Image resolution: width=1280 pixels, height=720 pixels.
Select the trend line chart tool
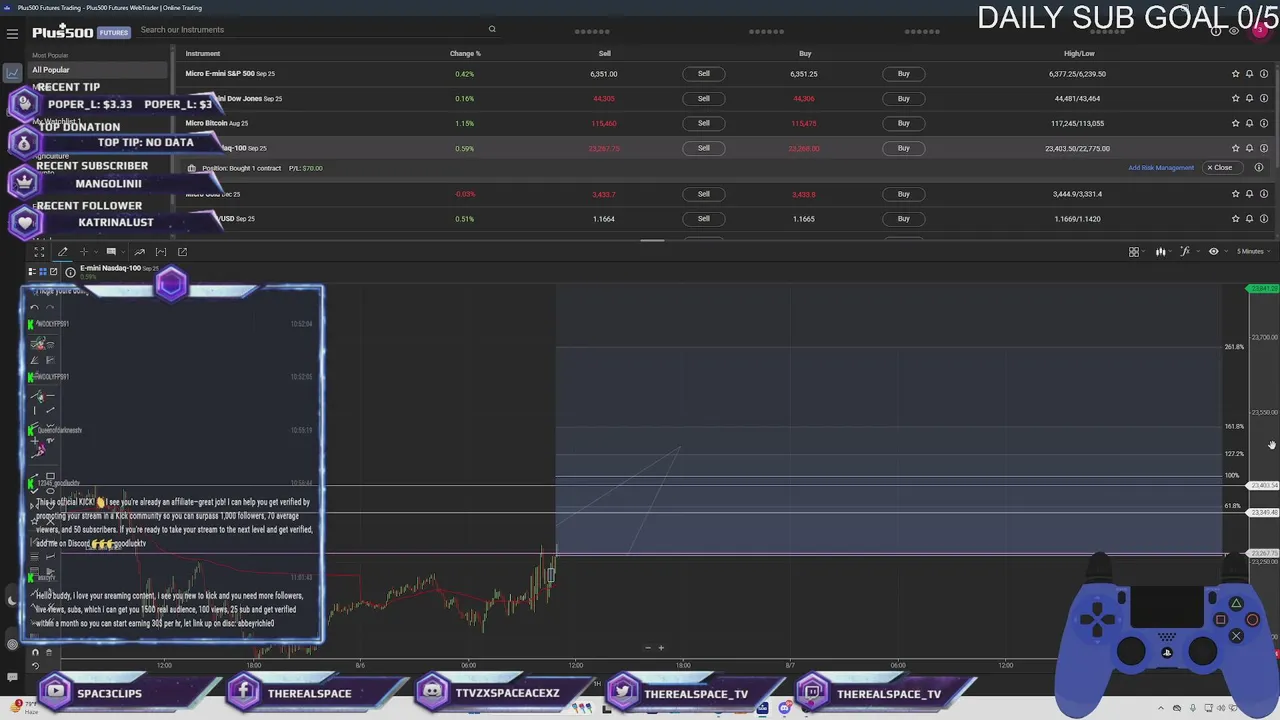pos(140,252)
